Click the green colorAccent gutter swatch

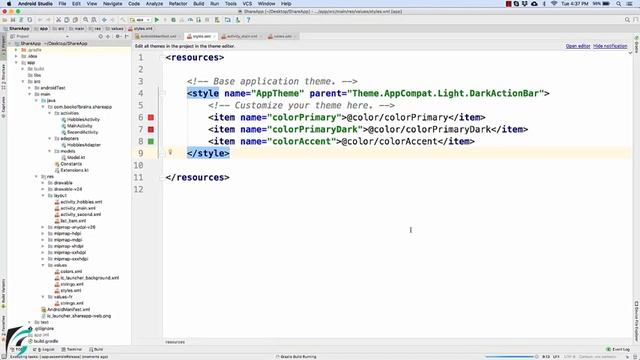point(151,141)
